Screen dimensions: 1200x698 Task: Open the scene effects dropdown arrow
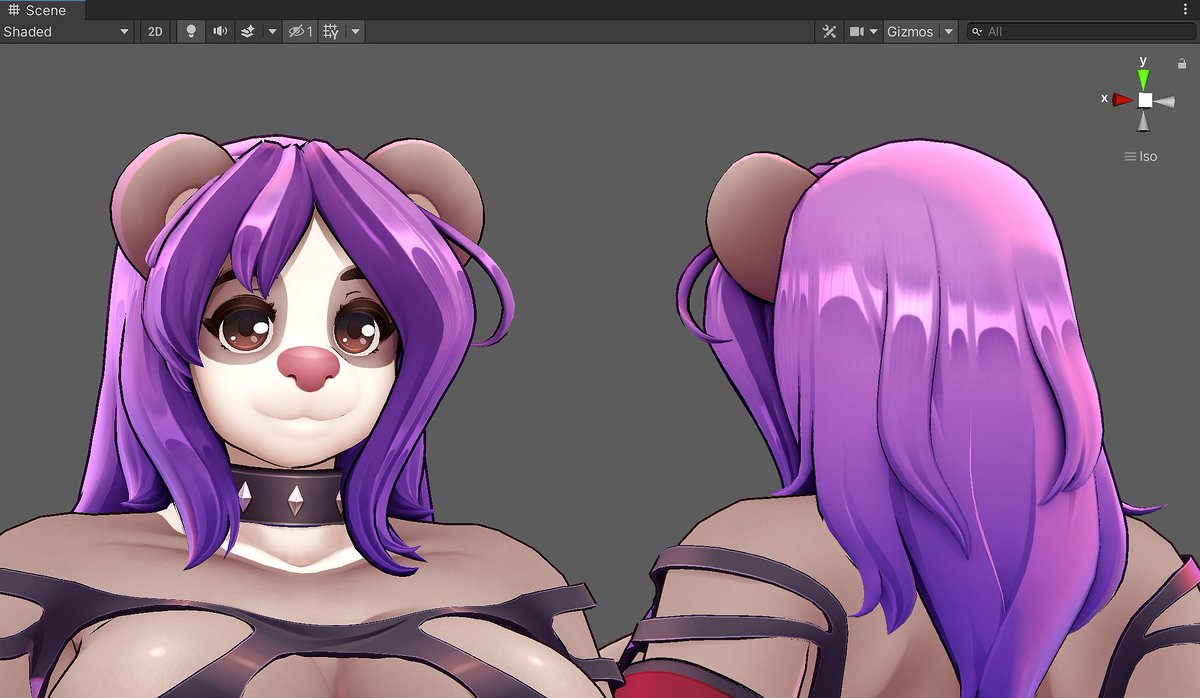[272, 32]
